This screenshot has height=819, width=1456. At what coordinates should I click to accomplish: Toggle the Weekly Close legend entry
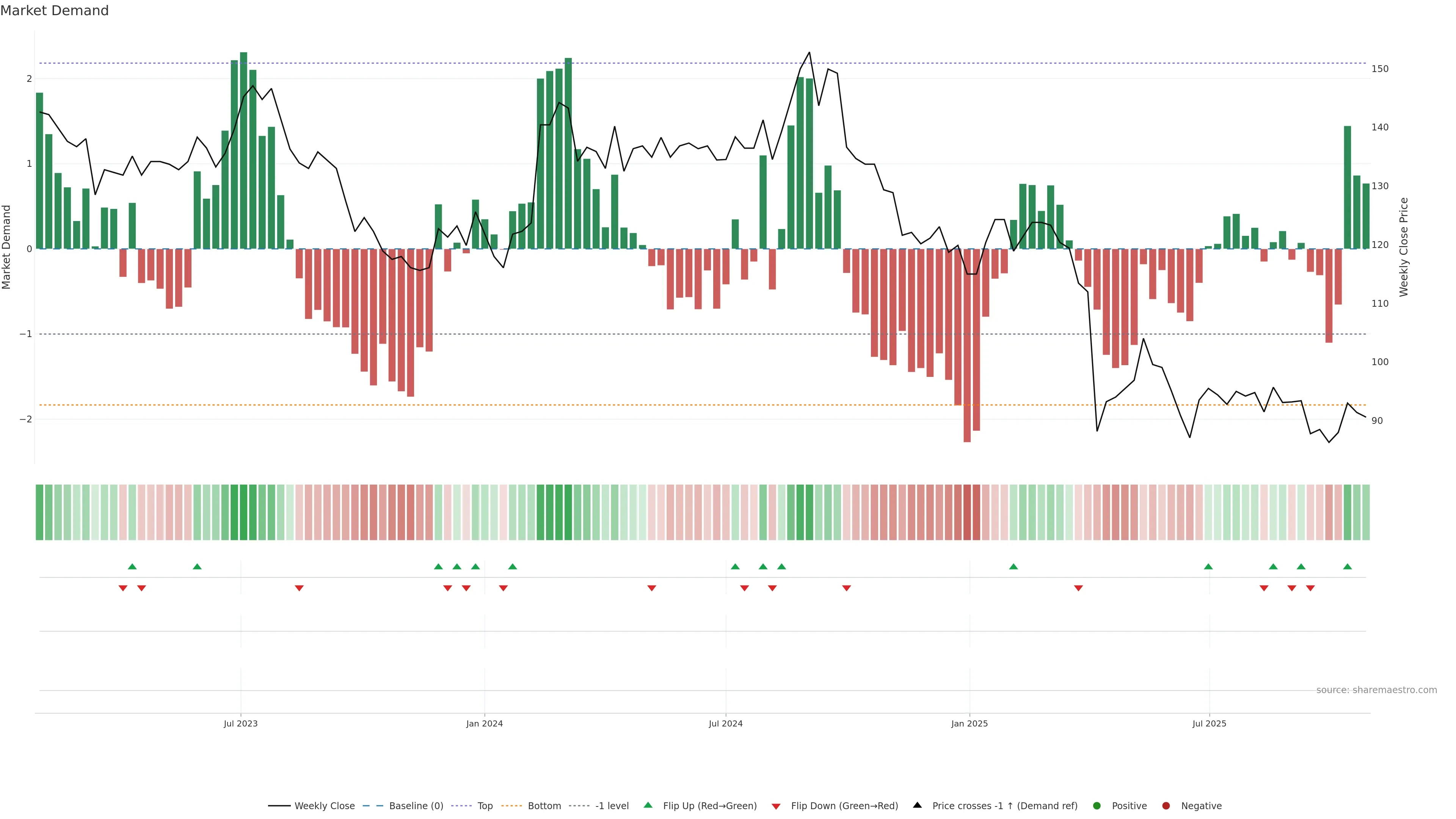click(325, 805)
